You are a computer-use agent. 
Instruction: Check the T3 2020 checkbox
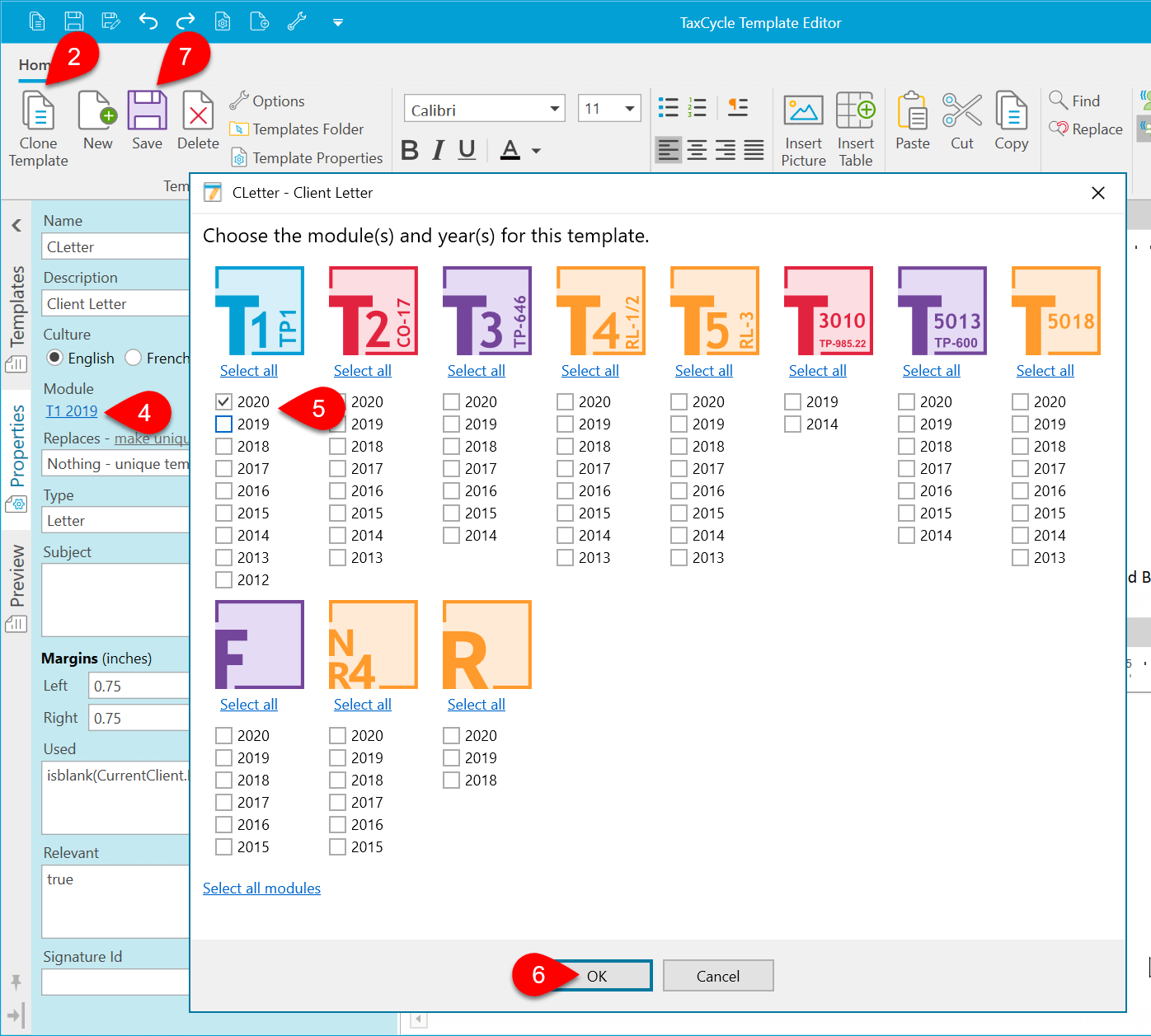(451, 401)
